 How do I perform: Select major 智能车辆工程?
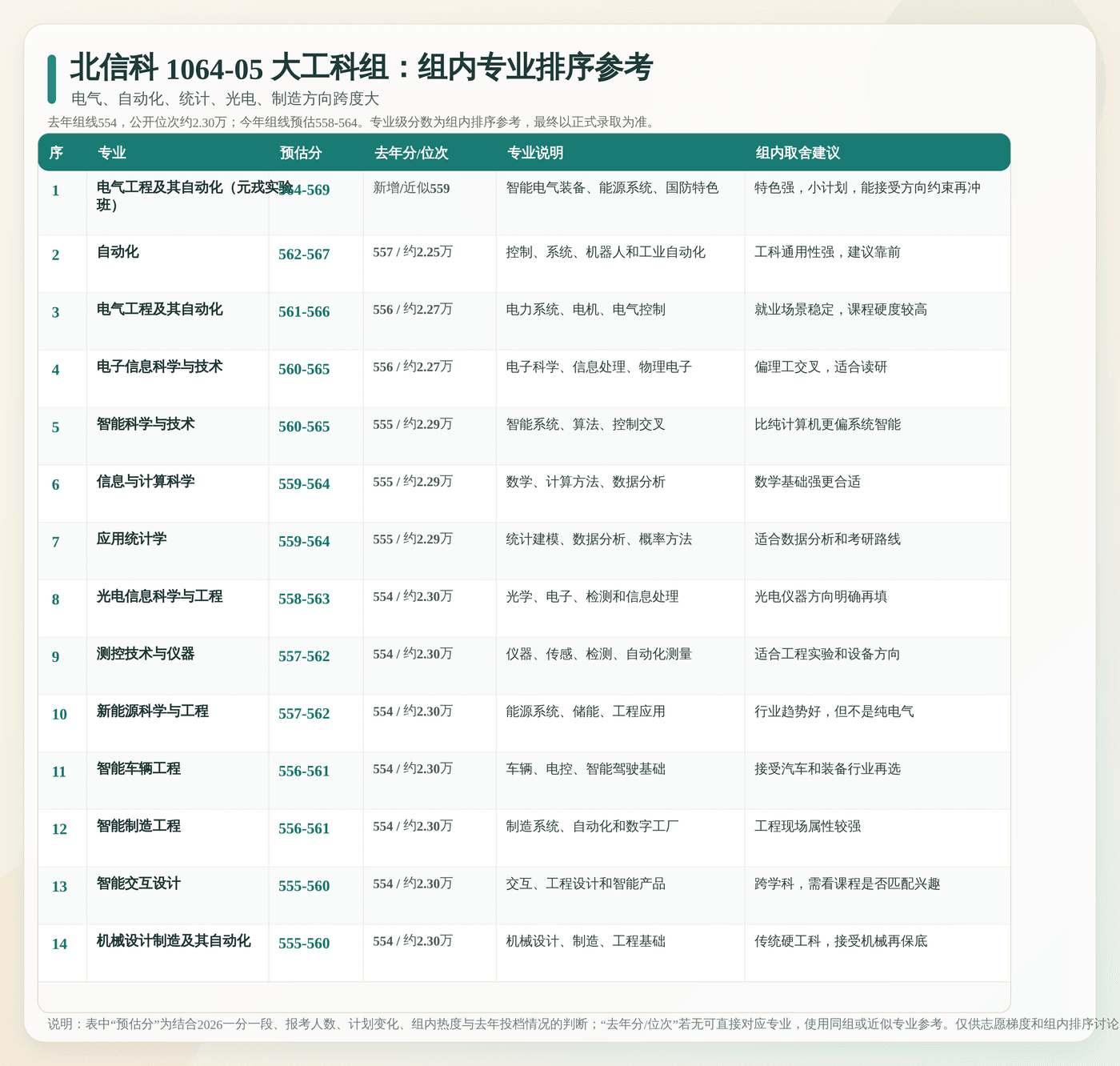(x=138, y=769)
